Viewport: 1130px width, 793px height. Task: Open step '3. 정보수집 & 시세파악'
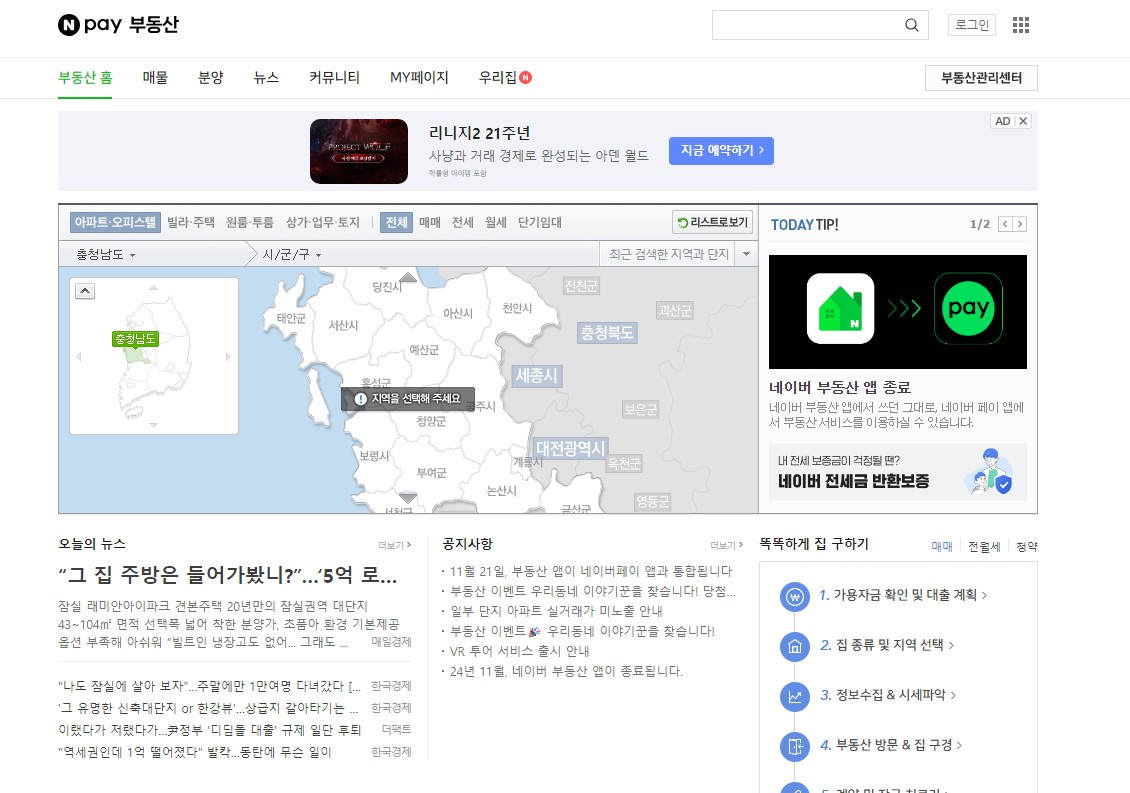[x=888, y=695]
